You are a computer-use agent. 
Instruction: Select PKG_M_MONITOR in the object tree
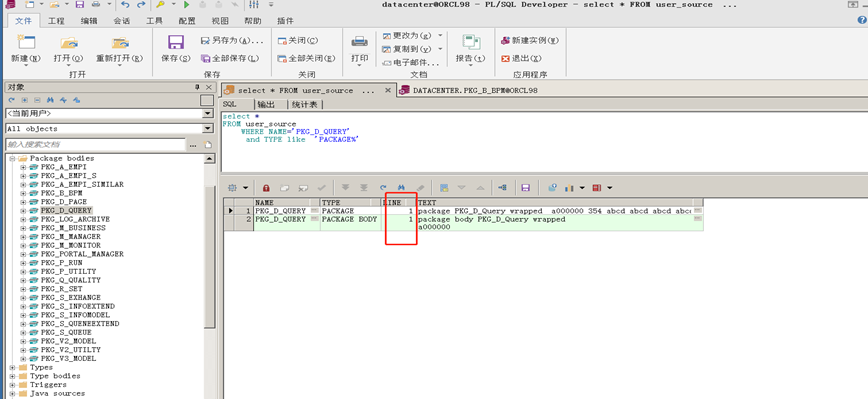click(x=70, y=245)
